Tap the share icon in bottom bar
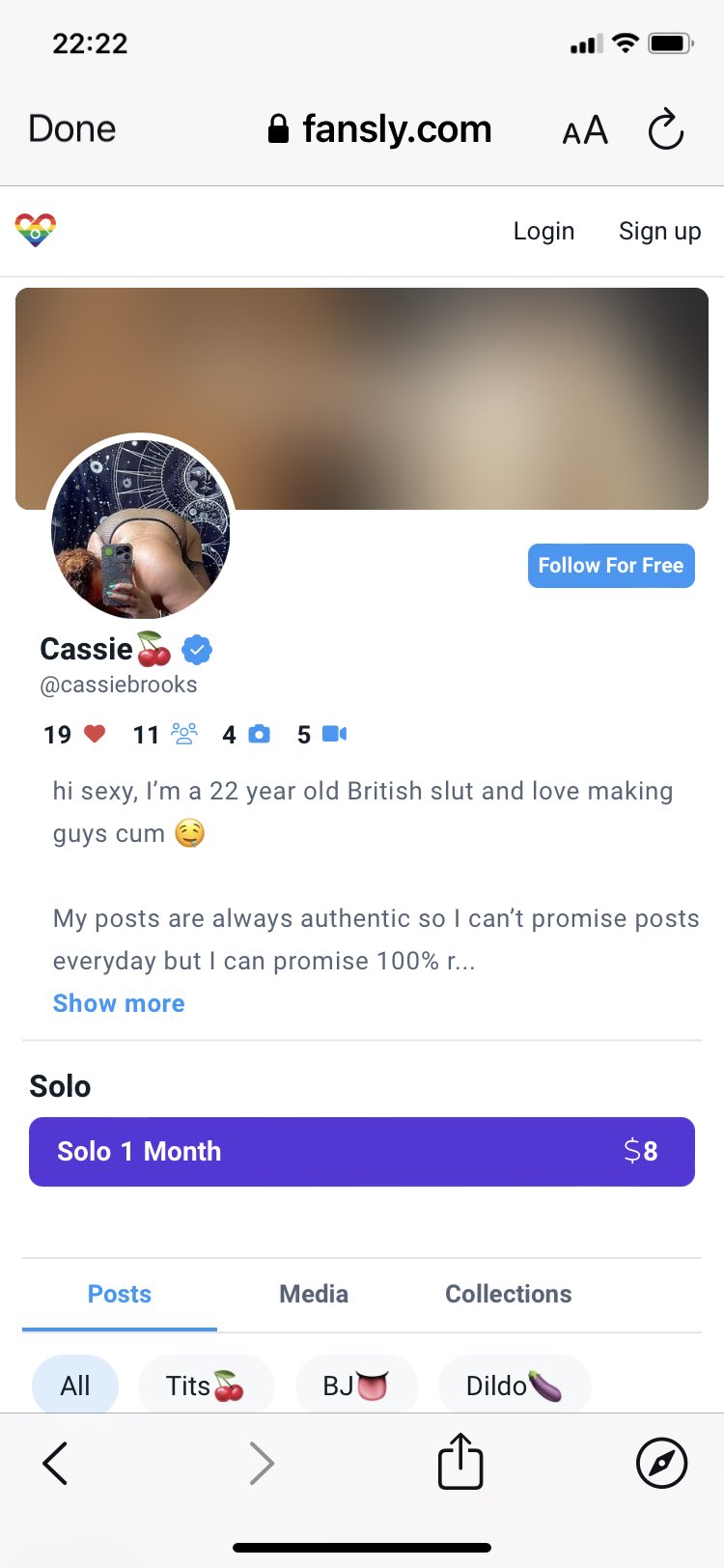This screenshot has height=1568, width=724. pos(460,1461)
